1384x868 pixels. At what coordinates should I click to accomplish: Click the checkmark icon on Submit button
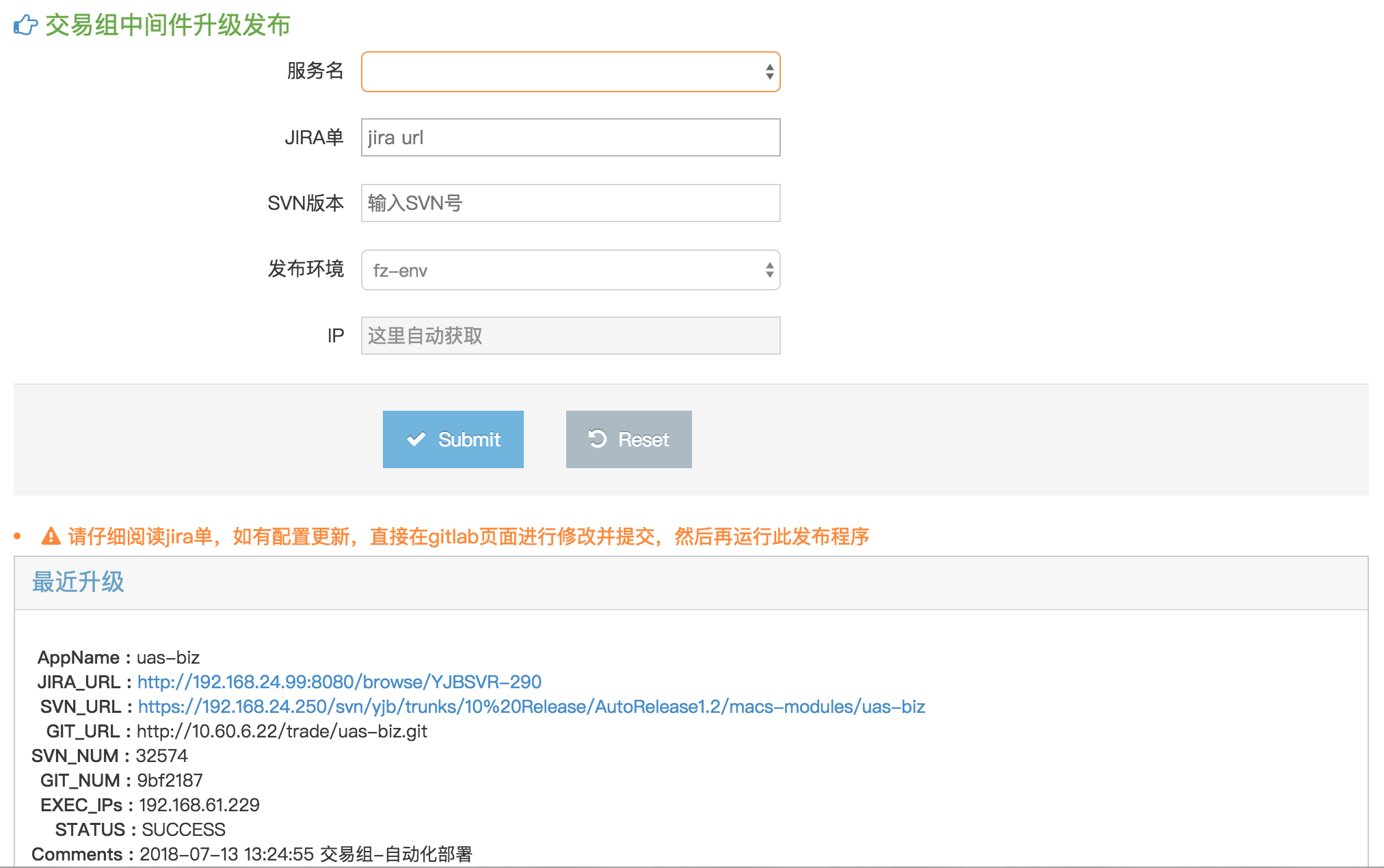click(x=416, y=439)
